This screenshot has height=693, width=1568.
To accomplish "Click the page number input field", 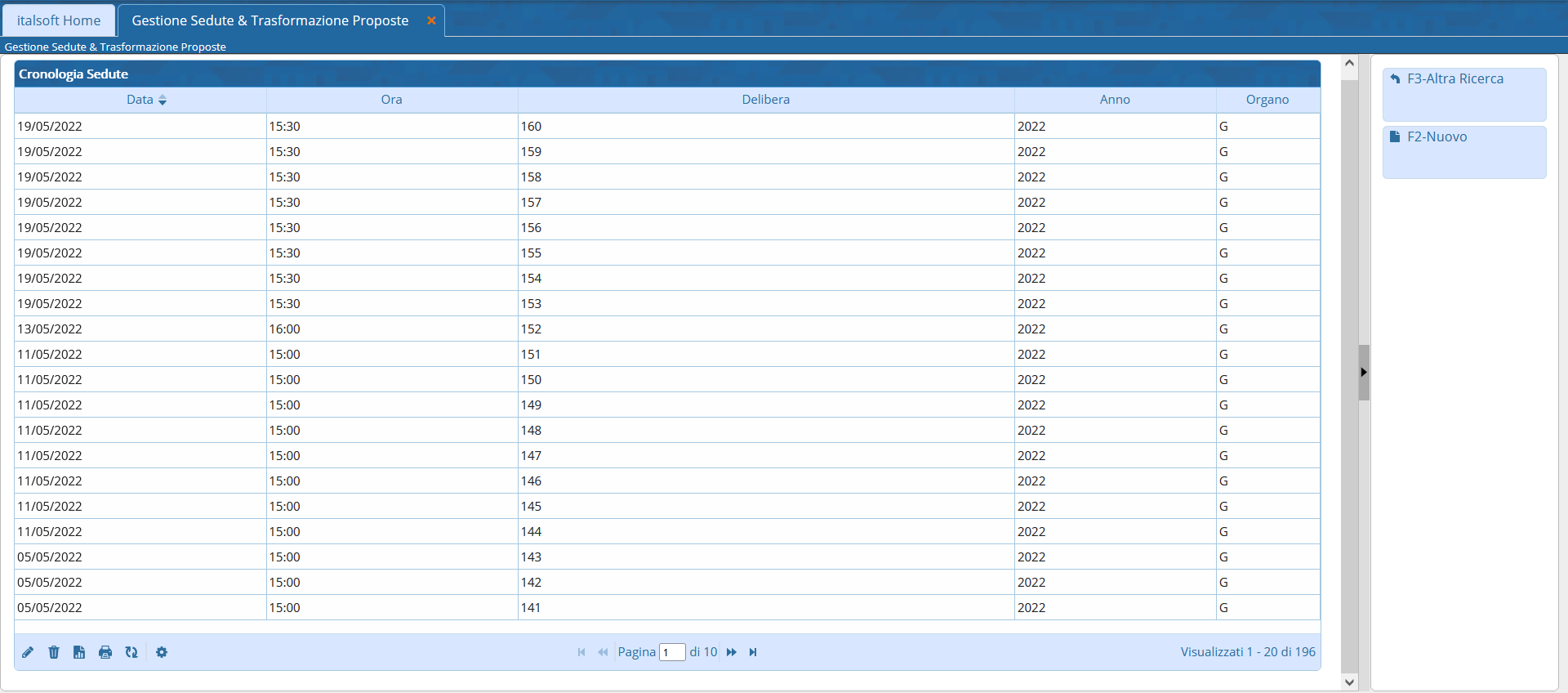I will (x=672, y=652).
